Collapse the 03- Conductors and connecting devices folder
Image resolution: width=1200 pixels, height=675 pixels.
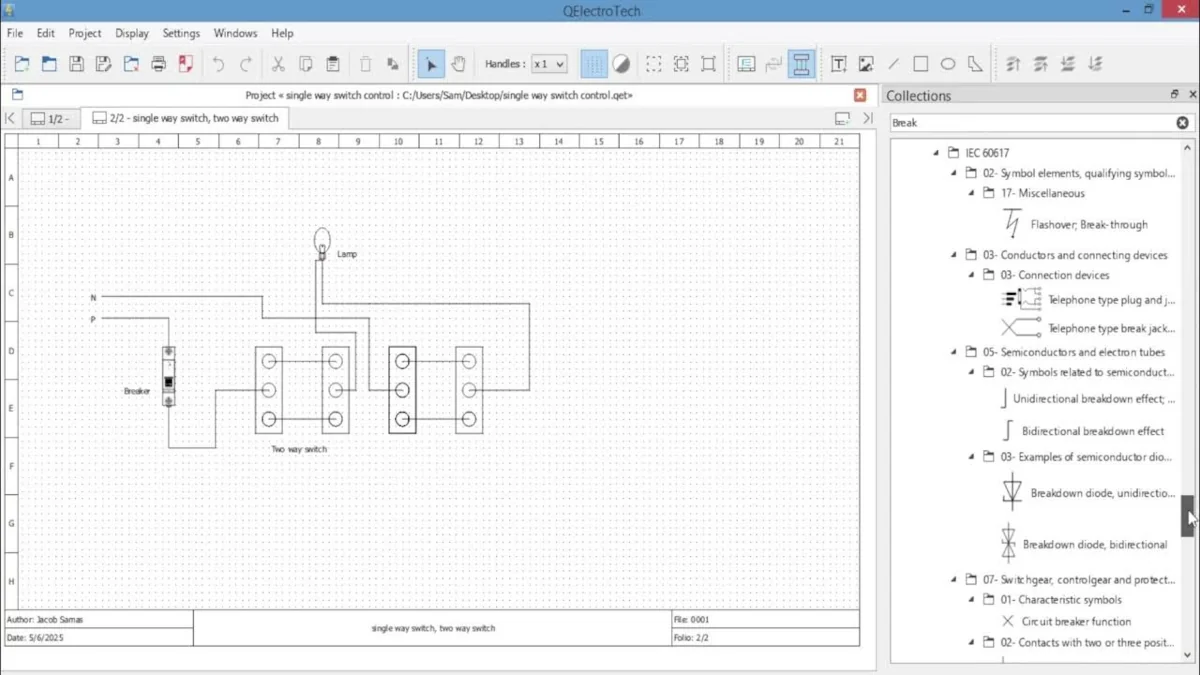[x=954, y=255]
